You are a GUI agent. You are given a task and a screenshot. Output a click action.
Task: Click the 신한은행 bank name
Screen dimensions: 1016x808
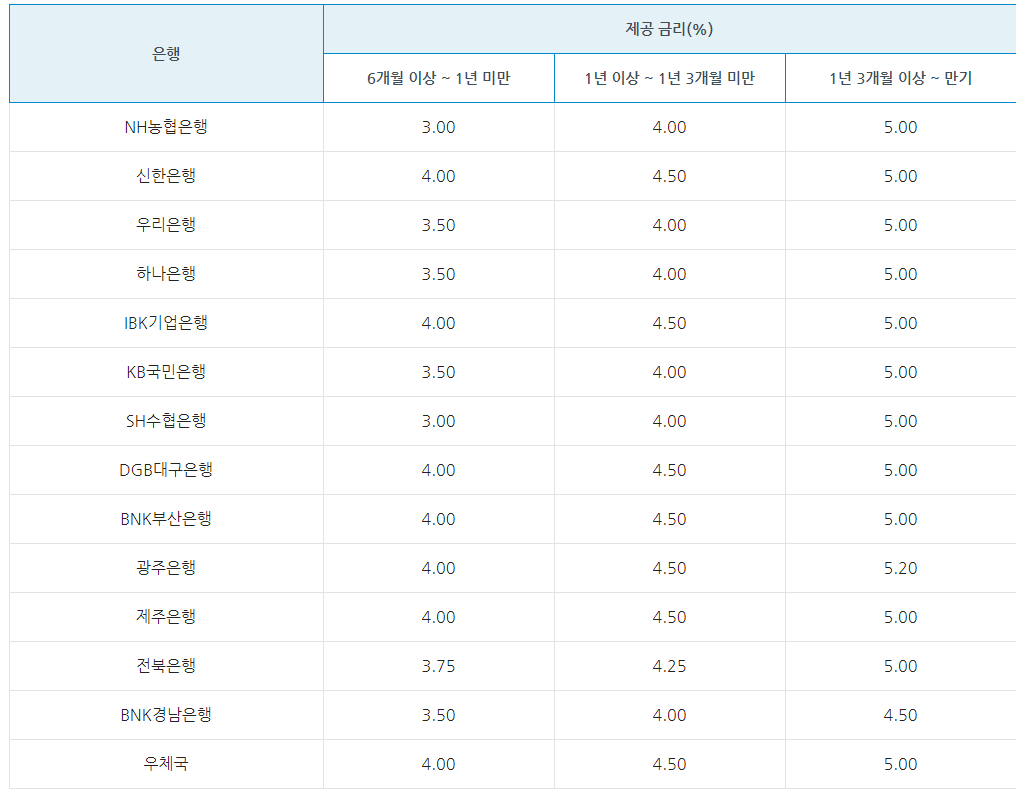[x=166, y=176]
